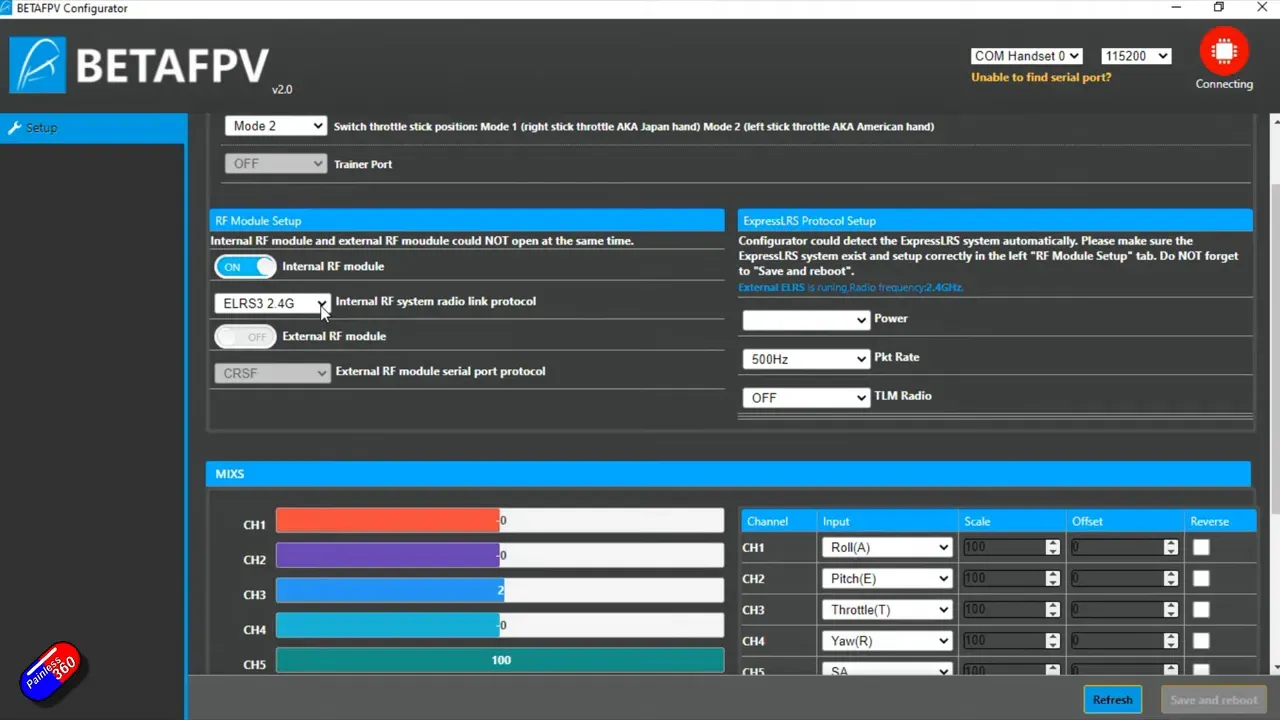The height and width of the screenshot is (720, 1280).
Task: Turn off the Internal RF module toggle
Action: pos(245,266)
